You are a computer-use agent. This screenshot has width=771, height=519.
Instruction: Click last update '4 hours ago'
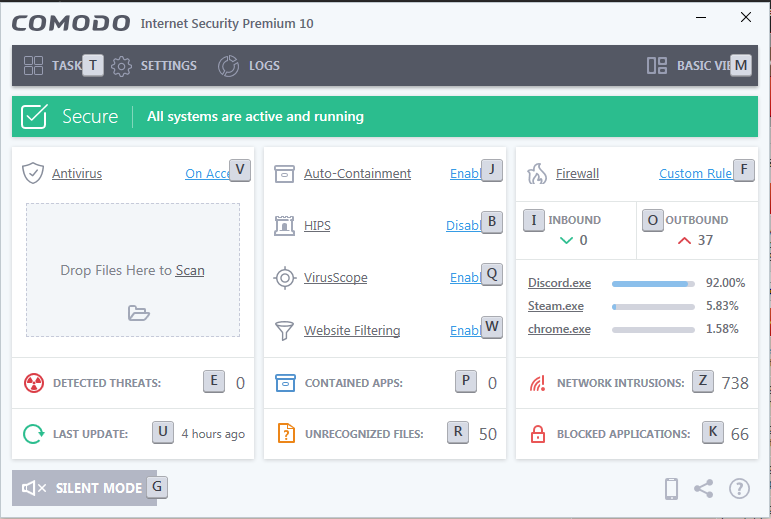[x=213, y=434]
